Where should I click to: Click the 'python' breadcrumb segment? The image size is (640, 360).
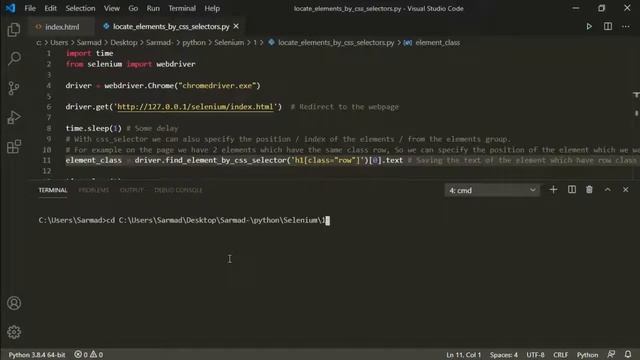[x=194, y=42]
